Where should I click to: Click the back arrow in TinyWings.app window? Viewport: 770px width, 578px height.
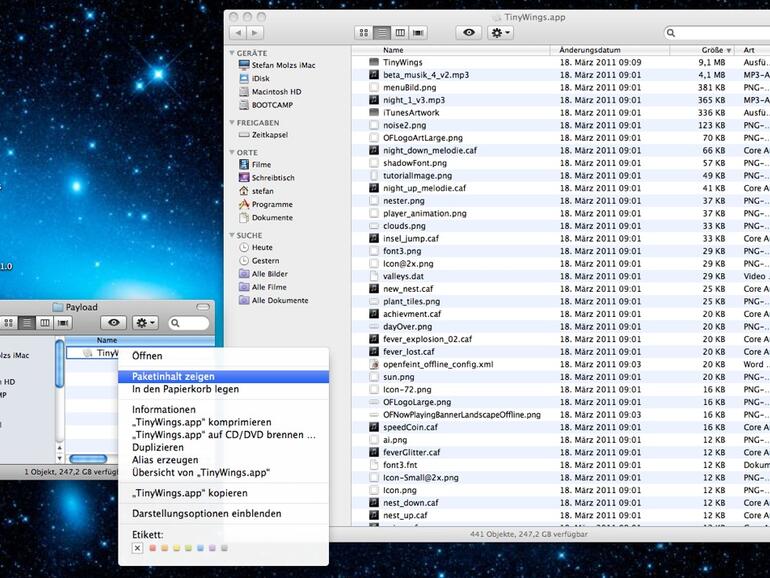tap(239, 33)
